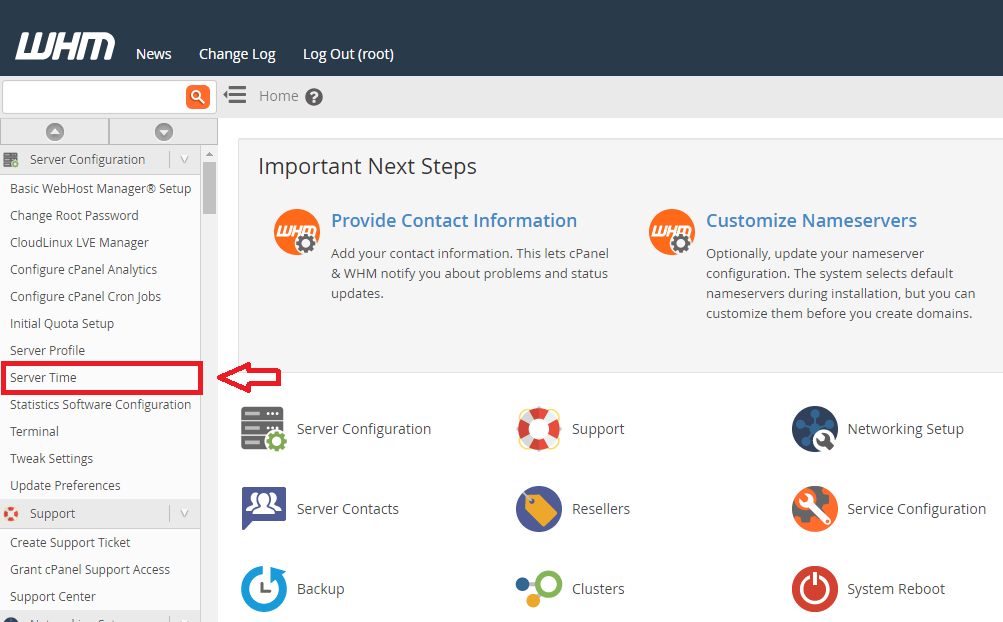Open the Change Log menu item
The width and height of the screenshot is (1003, 622).
point(237,54)
